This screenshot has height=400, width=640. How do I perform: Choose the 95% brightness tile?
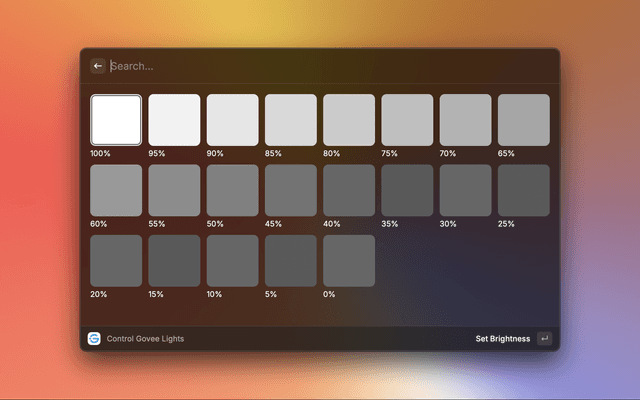[174, 120]
